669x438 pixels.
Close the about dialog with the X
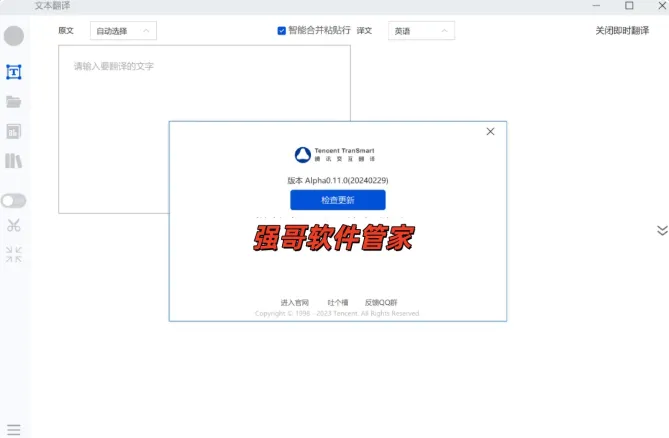point(490,131)
